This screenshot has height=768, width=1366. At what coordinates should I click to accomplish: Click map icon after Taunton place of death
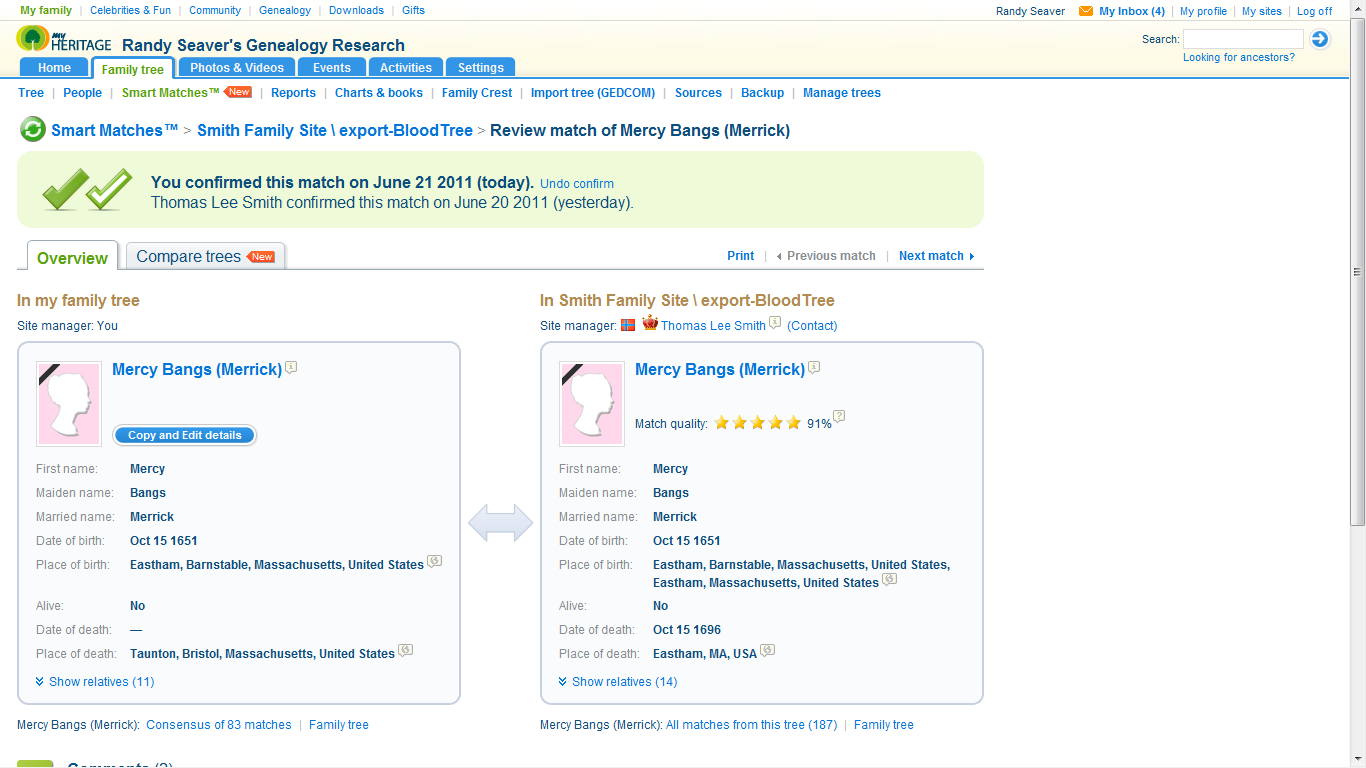click(x=405, y=650)
